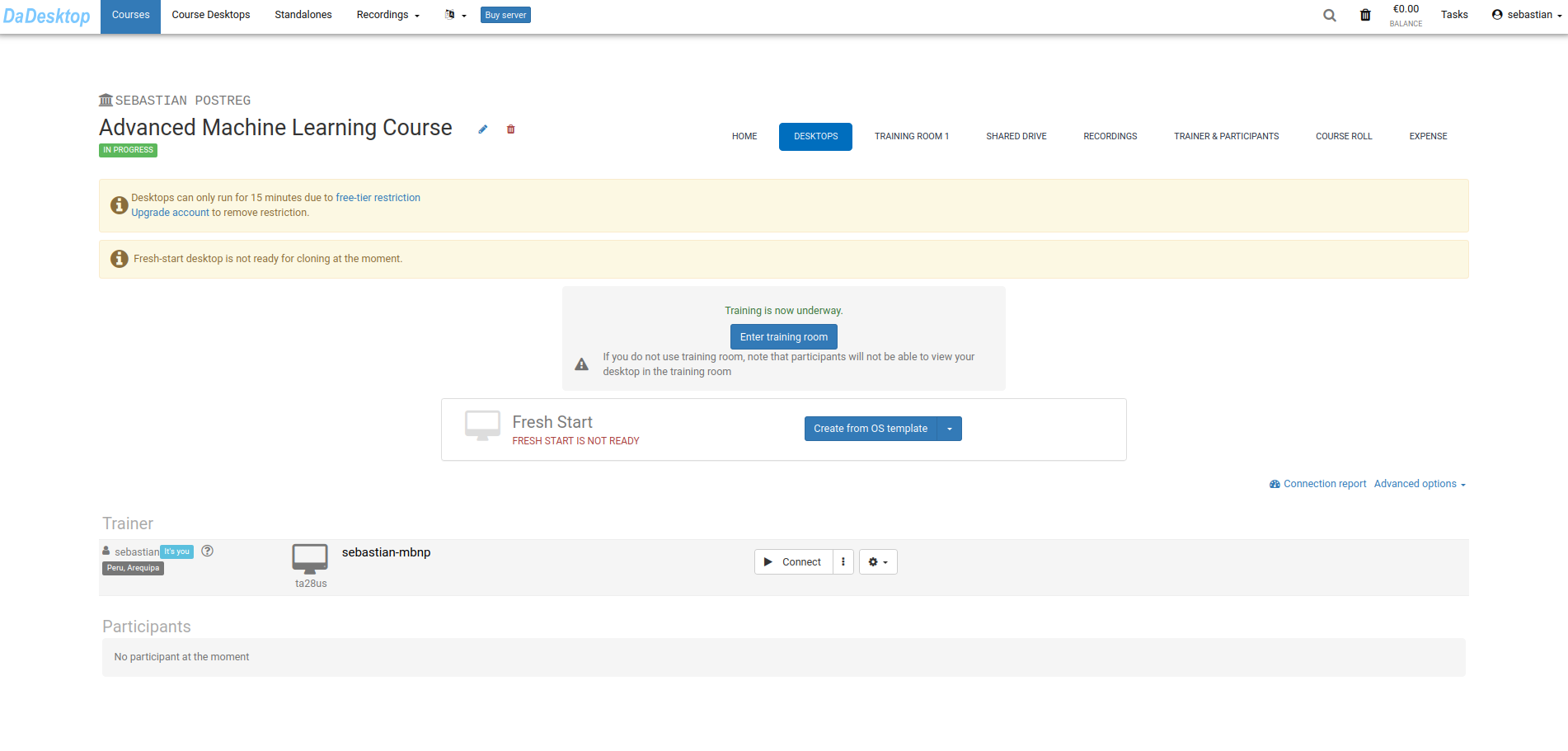Image resolution: width=1568 pixels, height=751 pixels.
Task: Open the gear settings dropdown for trainer desktop
Action: pyautogui.click(x=877, y=562)
